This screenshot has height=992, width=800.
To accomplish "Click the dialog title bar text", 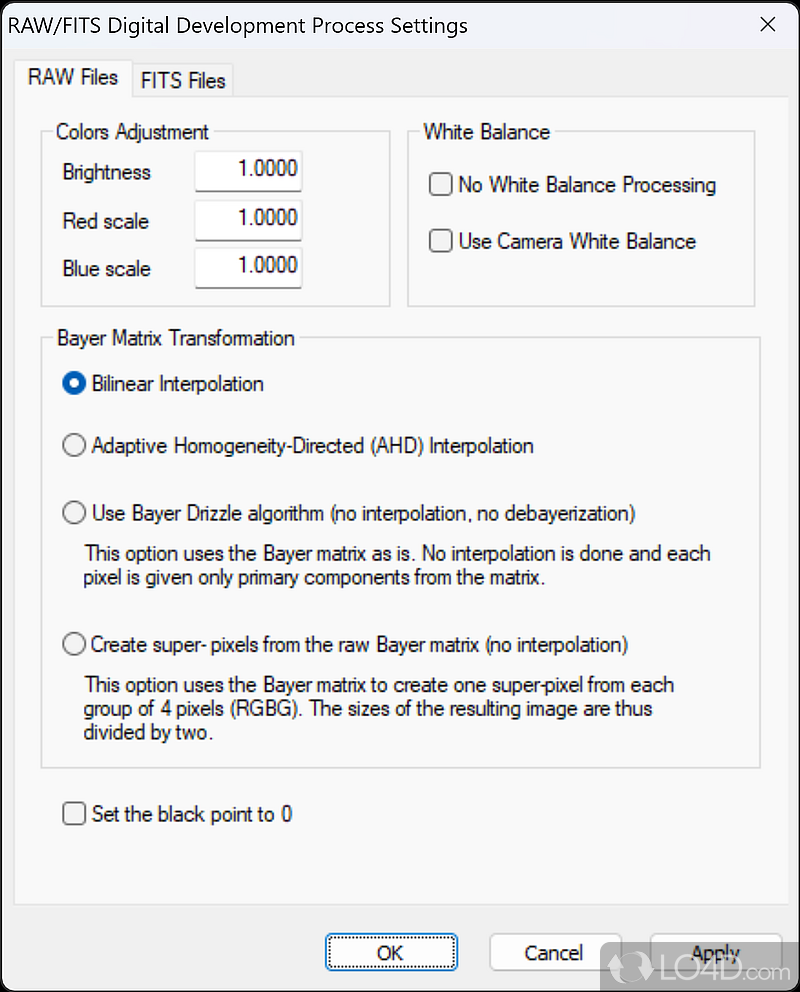I will tap(238, 25).
